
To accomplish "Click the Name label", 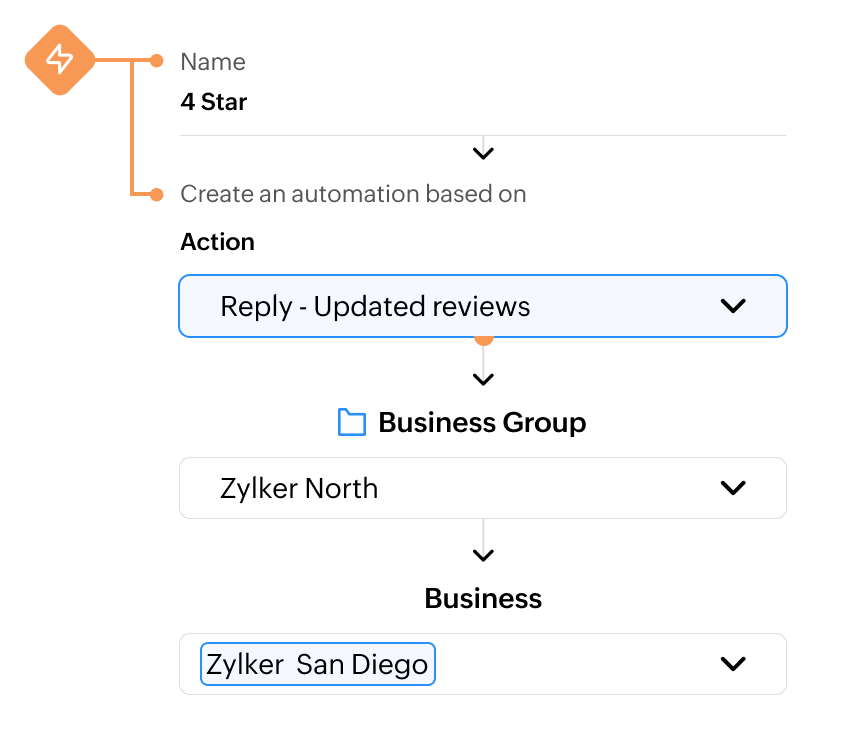I will pyautogui.click(x=213, y=62).
